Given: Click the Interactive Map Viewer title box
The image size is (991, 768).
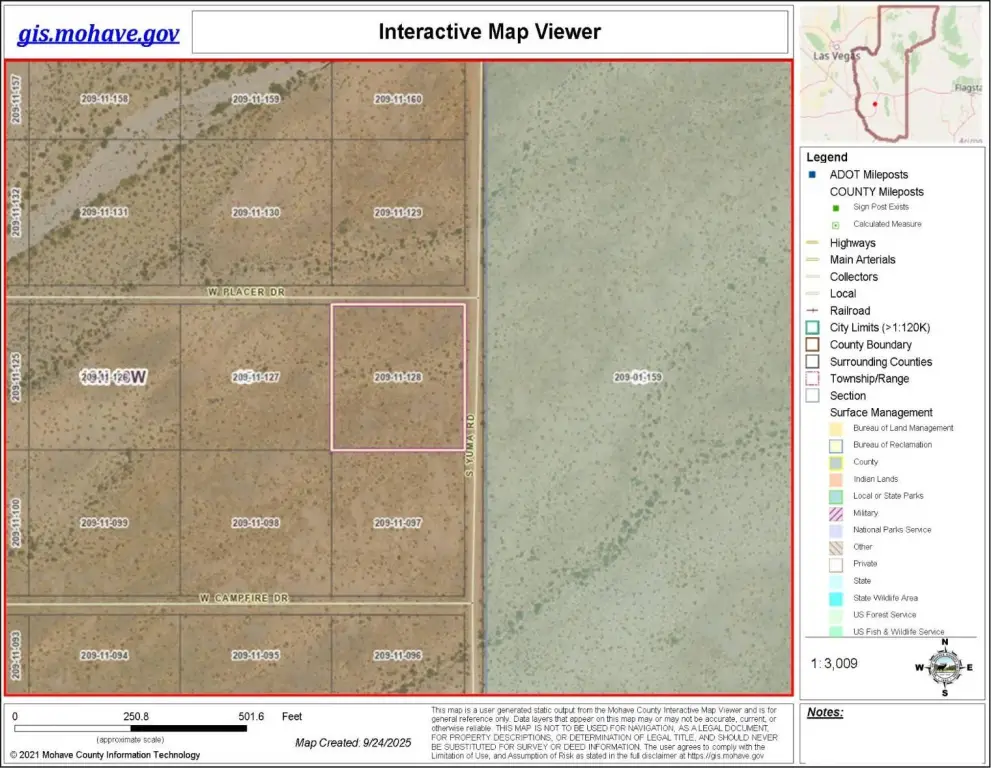Looking at the screenshot, I should 489,32.
